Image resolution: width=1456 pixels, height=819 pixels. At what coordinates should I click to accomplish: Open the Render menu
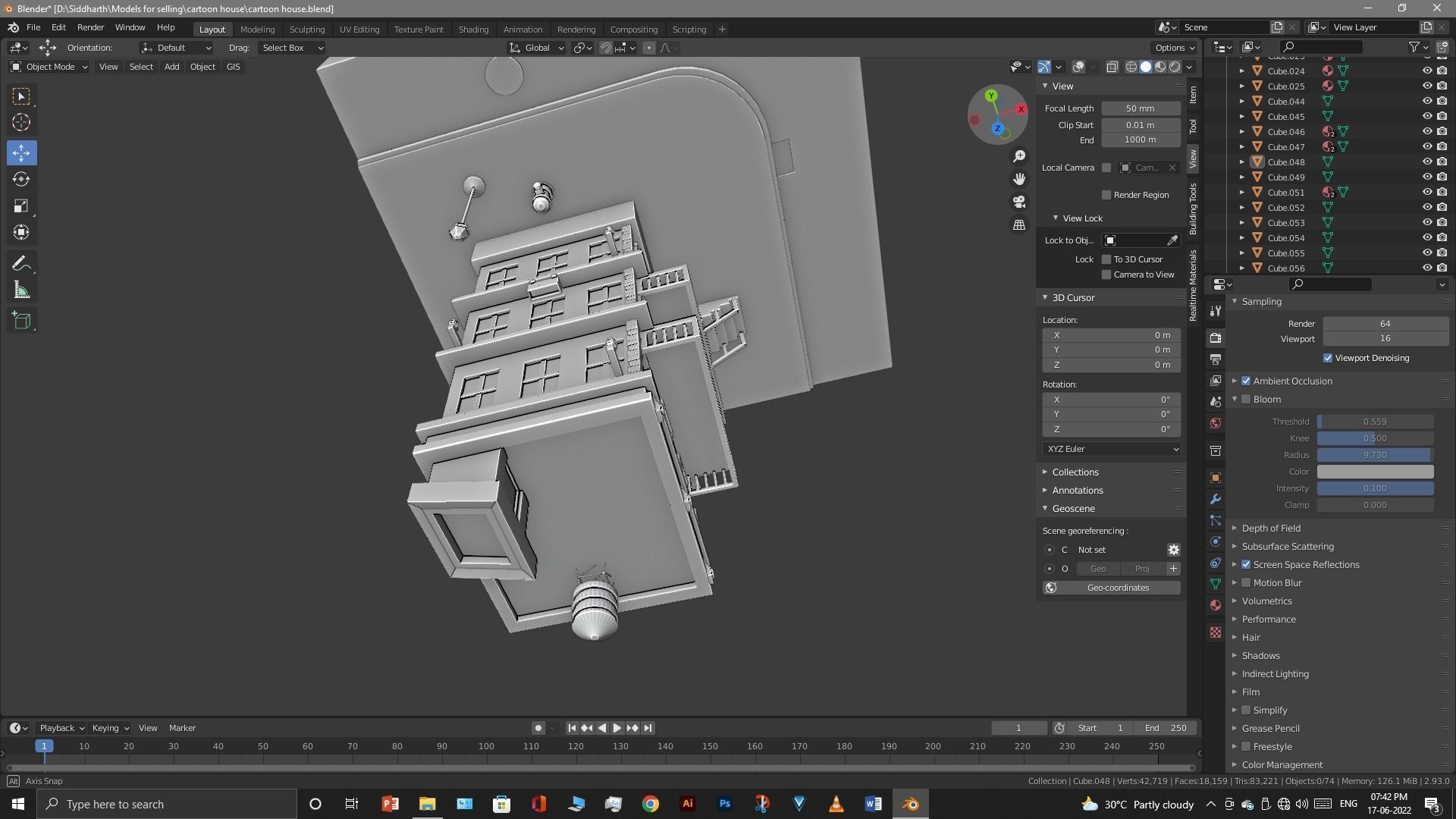90,27
